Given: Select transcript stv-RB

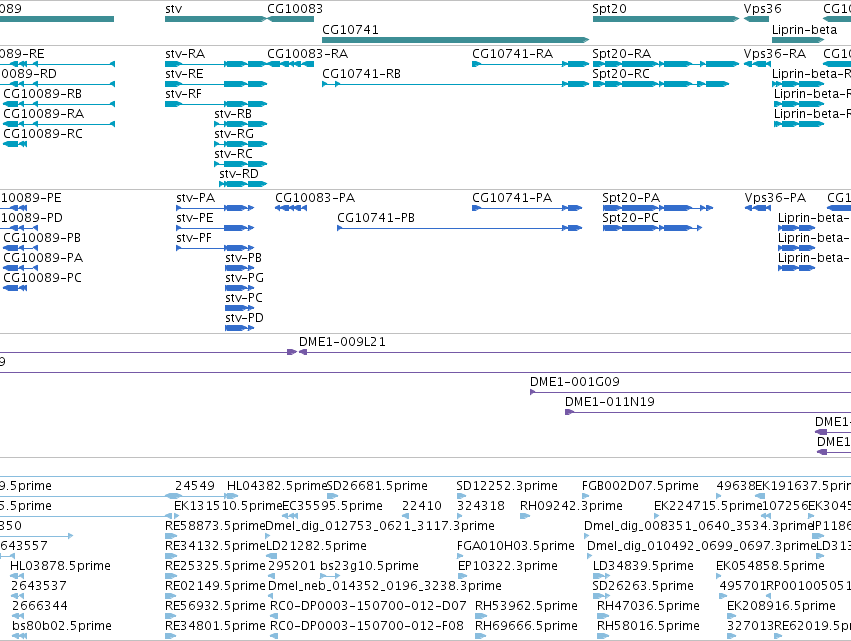Looking at the screenshot, I should [x=240, y=124].
